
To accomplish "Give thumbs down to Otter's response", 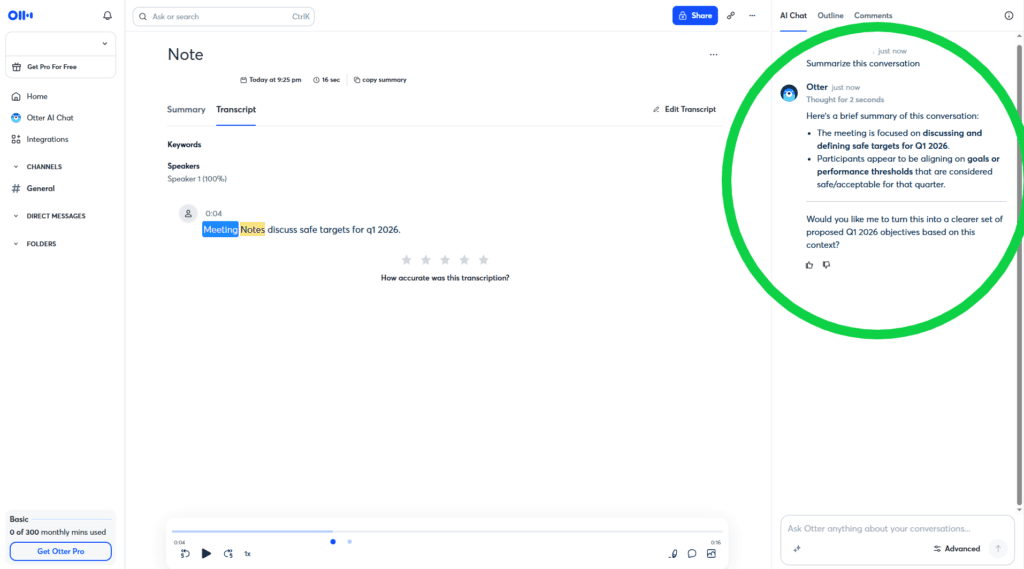I will [827, 265].
